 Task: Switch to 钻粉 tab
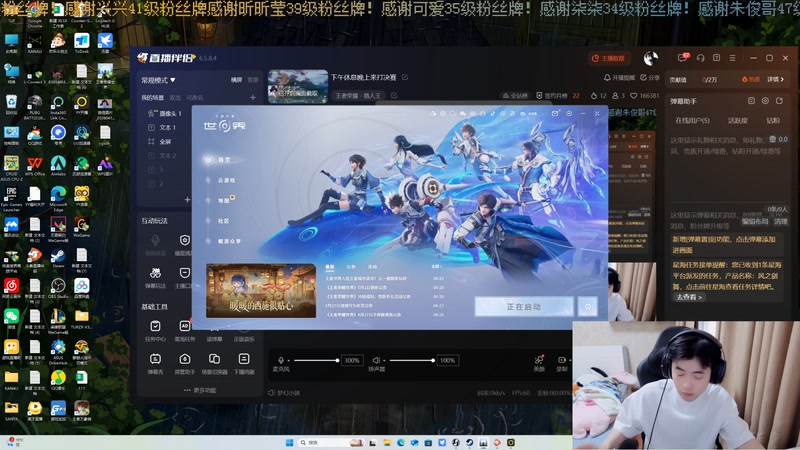773,120
